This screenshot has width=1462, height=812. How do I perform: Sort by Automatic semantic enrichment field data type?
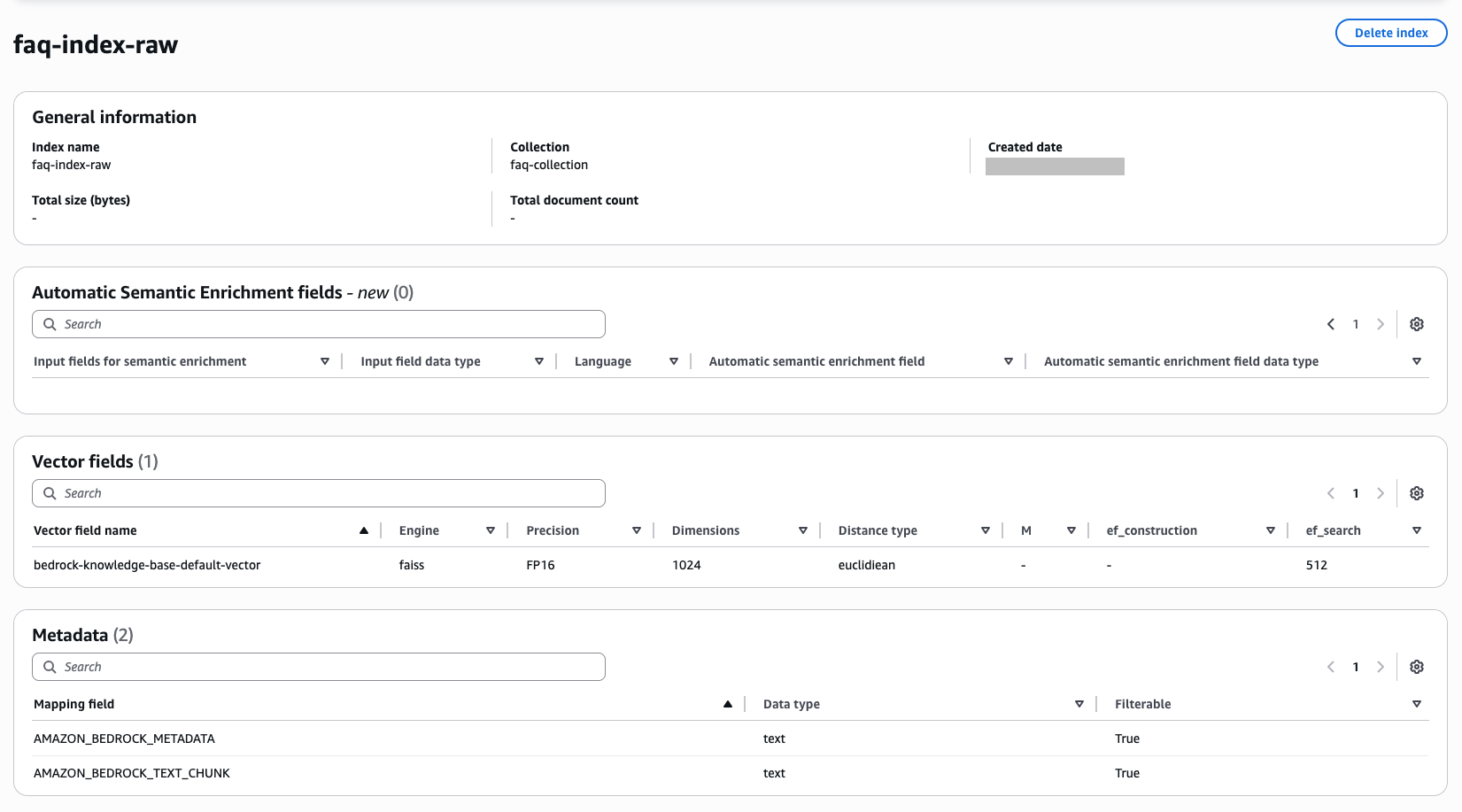tap(1417, 361)
